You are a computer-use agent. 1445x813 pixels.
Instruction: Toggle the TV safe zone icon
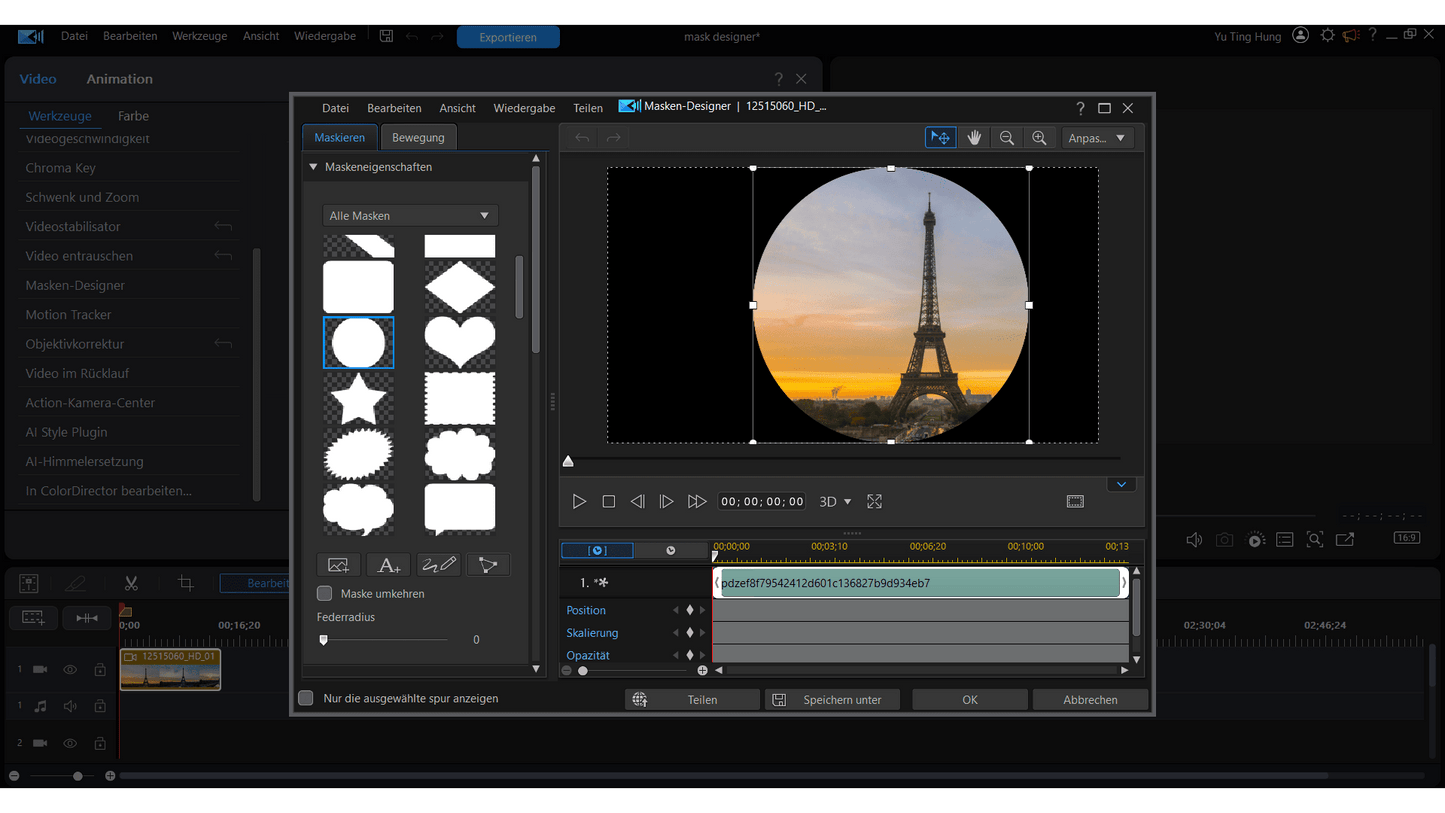1075,502
